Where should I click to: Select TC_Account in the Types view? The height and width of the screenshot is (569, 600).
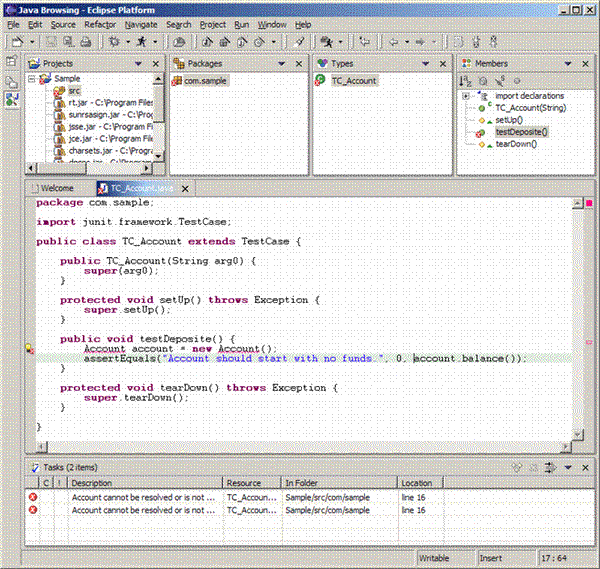(x=354, y=80)
